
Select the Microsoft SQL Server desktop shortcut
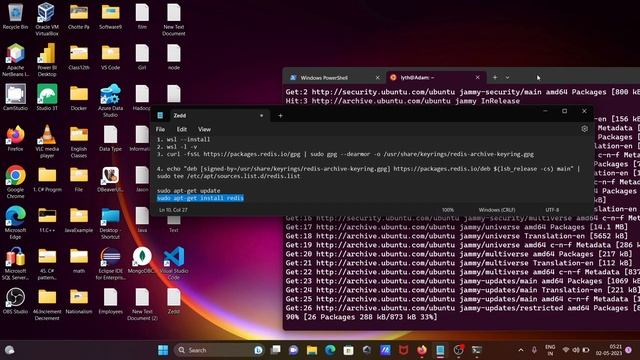pos(16,263)
